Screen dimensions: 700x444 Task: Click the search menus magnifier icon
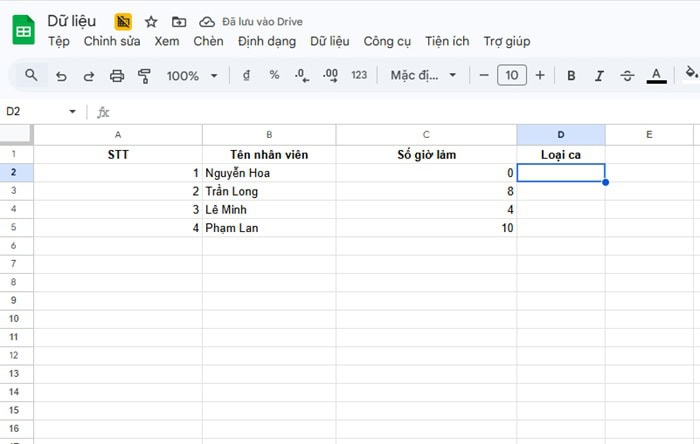[31, 75]
